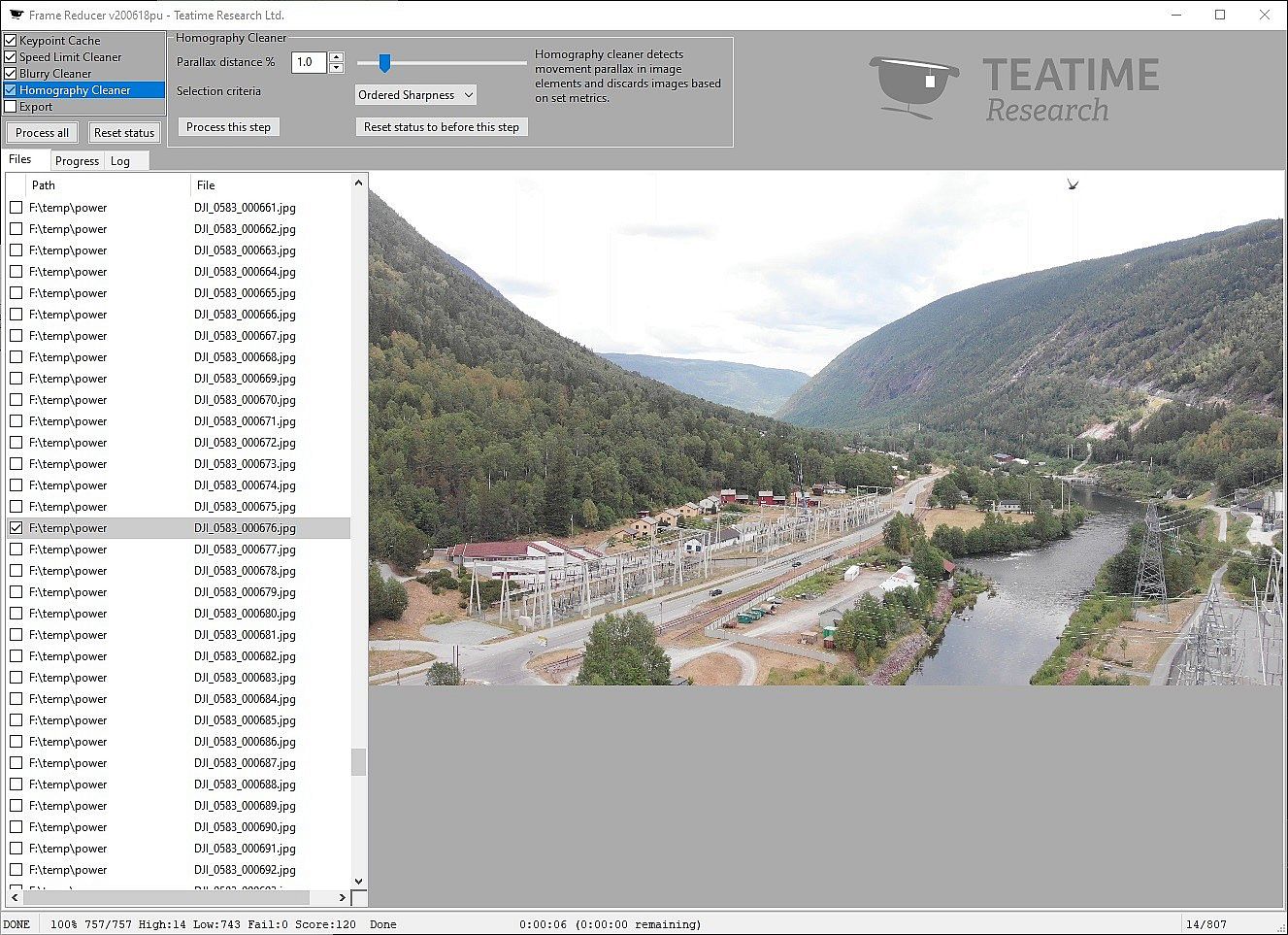1288x935 pixels.
Task: Increase Parallax distance with up stepper arrow
Action: click(x=336, y=56)
